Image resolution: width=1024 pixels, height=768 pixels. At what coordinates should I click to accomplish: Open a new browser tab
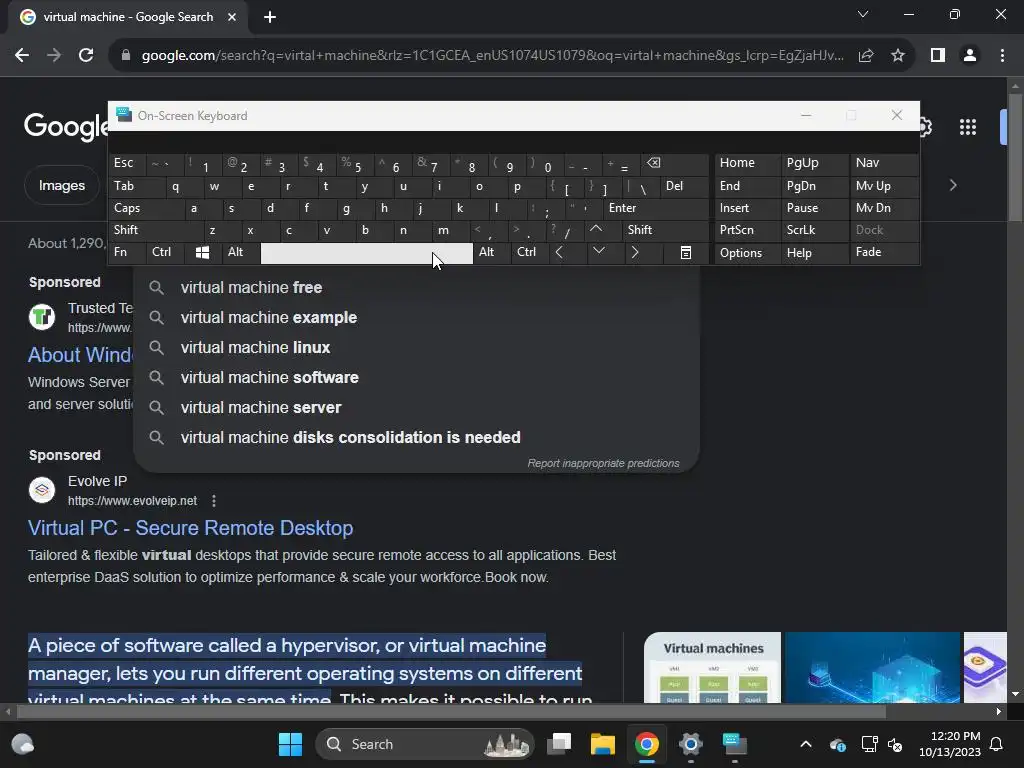(270, 17)
